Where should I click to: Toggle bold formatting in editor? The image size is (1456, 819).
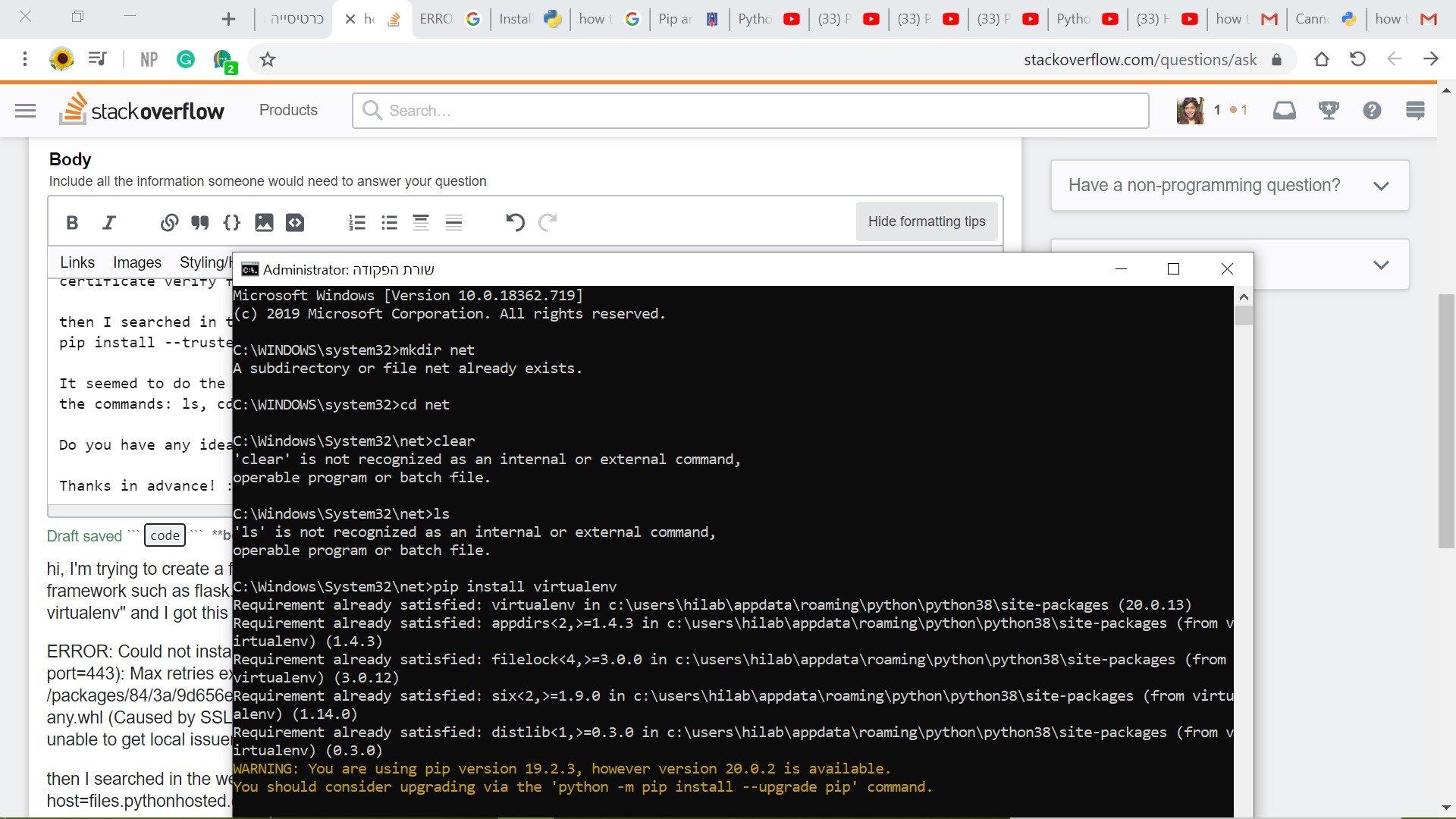click(72, 223)
